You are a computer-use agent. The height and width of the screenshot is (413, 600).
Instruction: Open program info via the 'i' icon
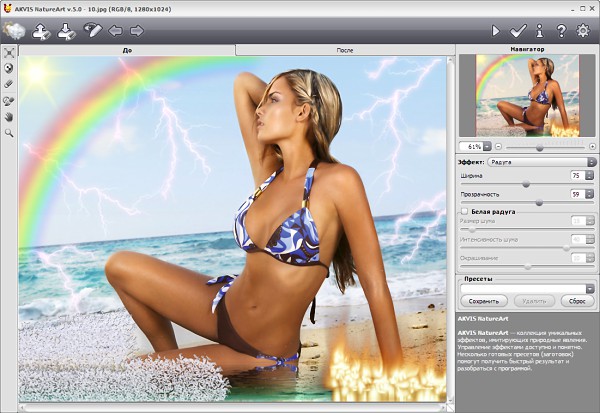540,31
